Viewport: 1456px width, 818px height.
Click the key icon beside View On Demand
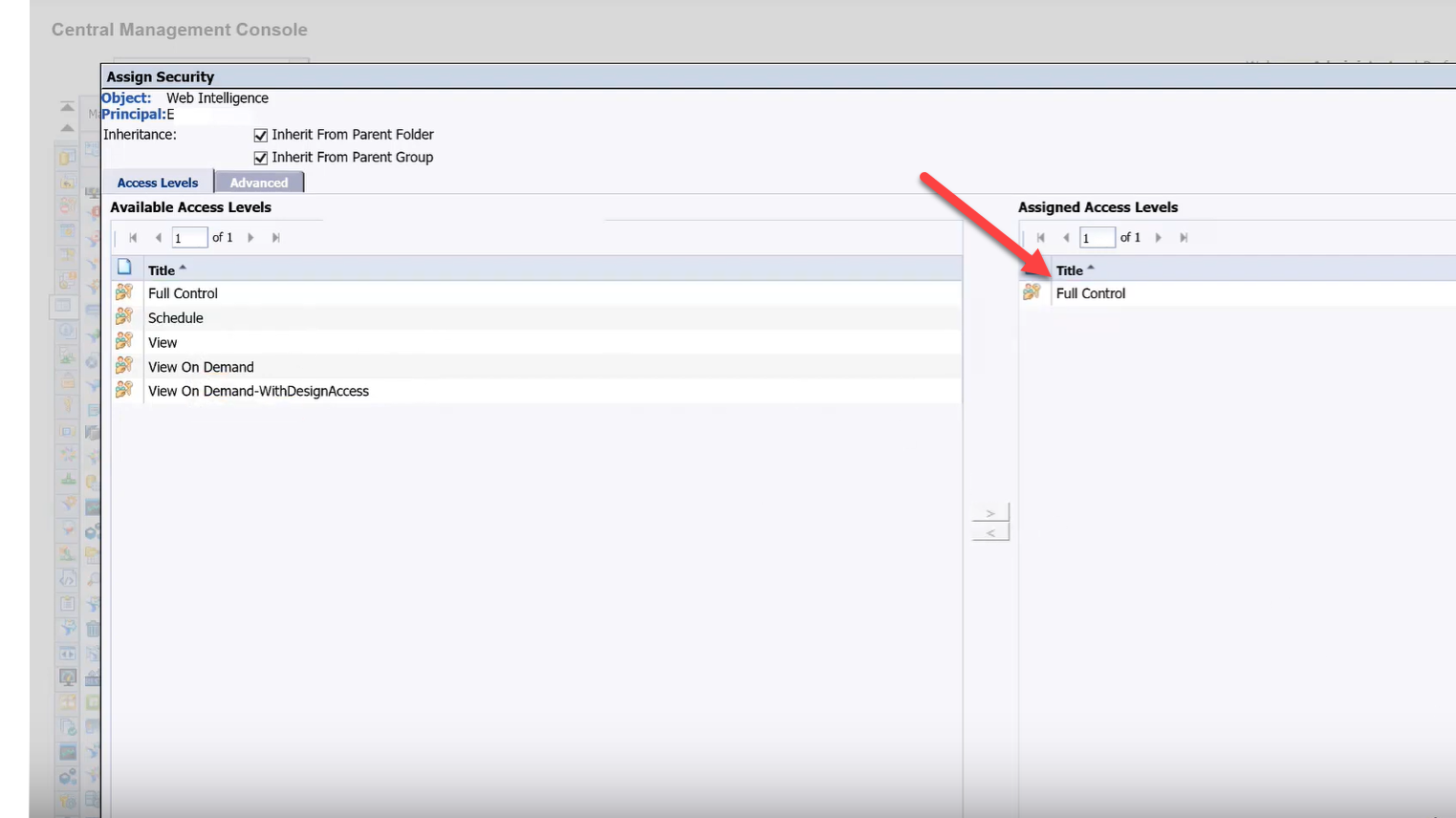pyautogui.click(x=124, y=366)
